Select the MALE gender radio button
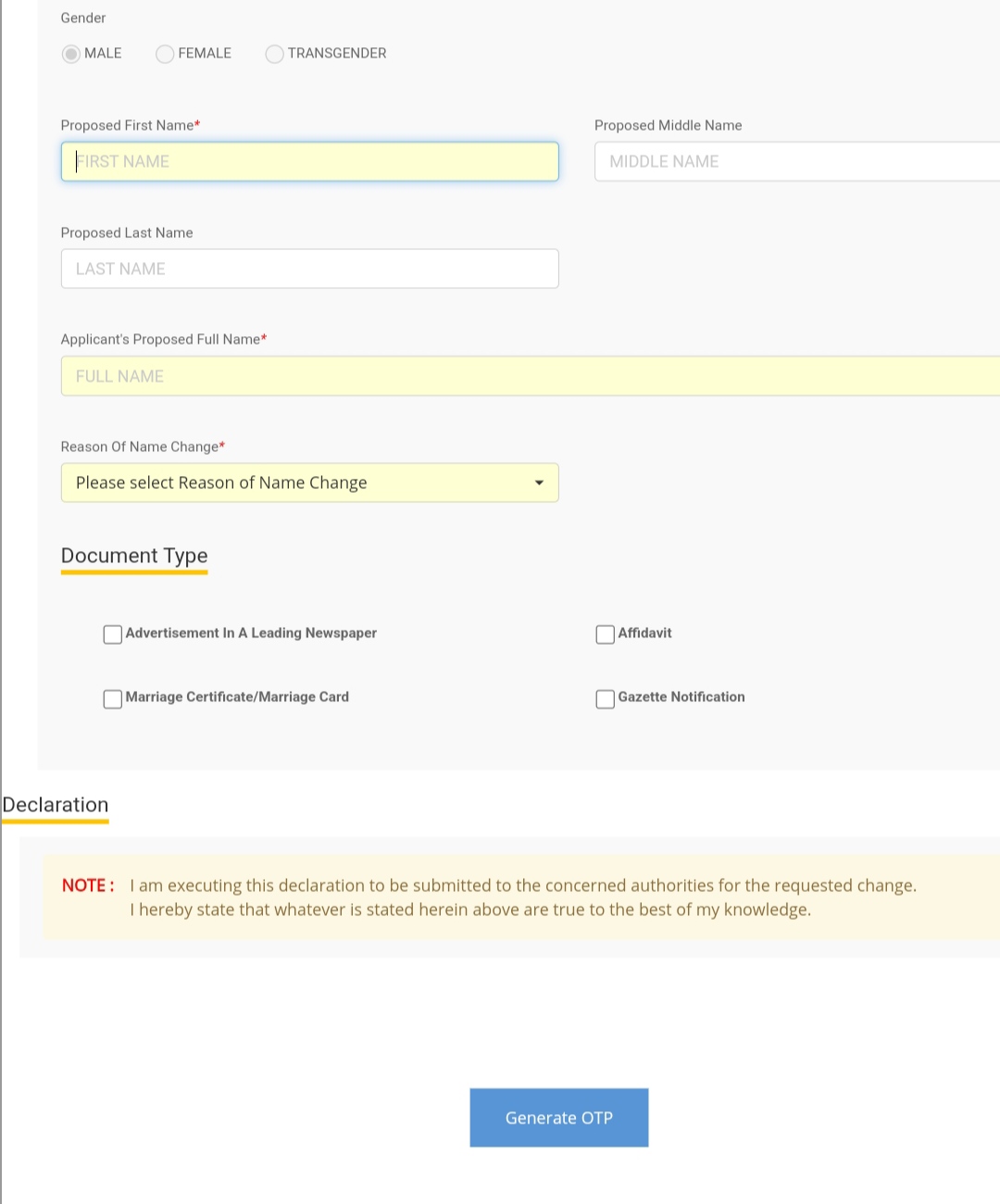This screenshot has width=1000, height=1204. (71, 54)
